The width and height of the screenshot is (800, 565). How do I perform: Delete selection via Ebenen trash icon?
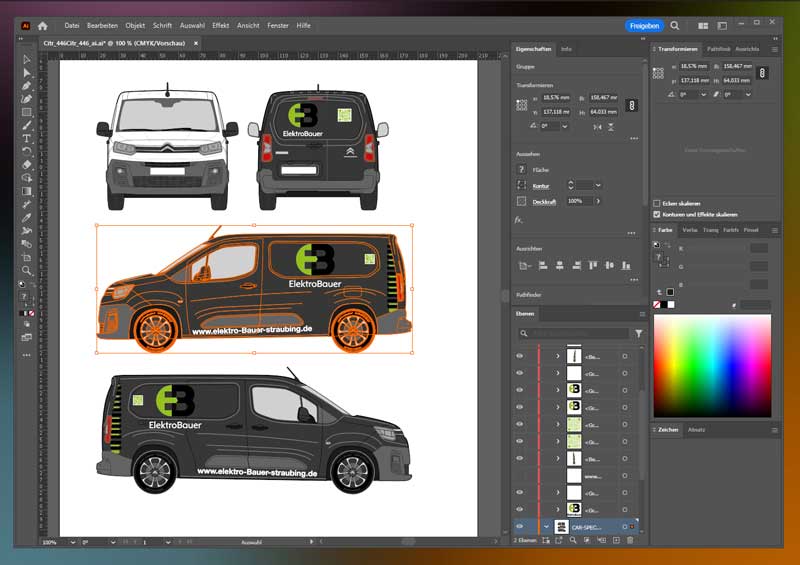(x=629, y=540)
